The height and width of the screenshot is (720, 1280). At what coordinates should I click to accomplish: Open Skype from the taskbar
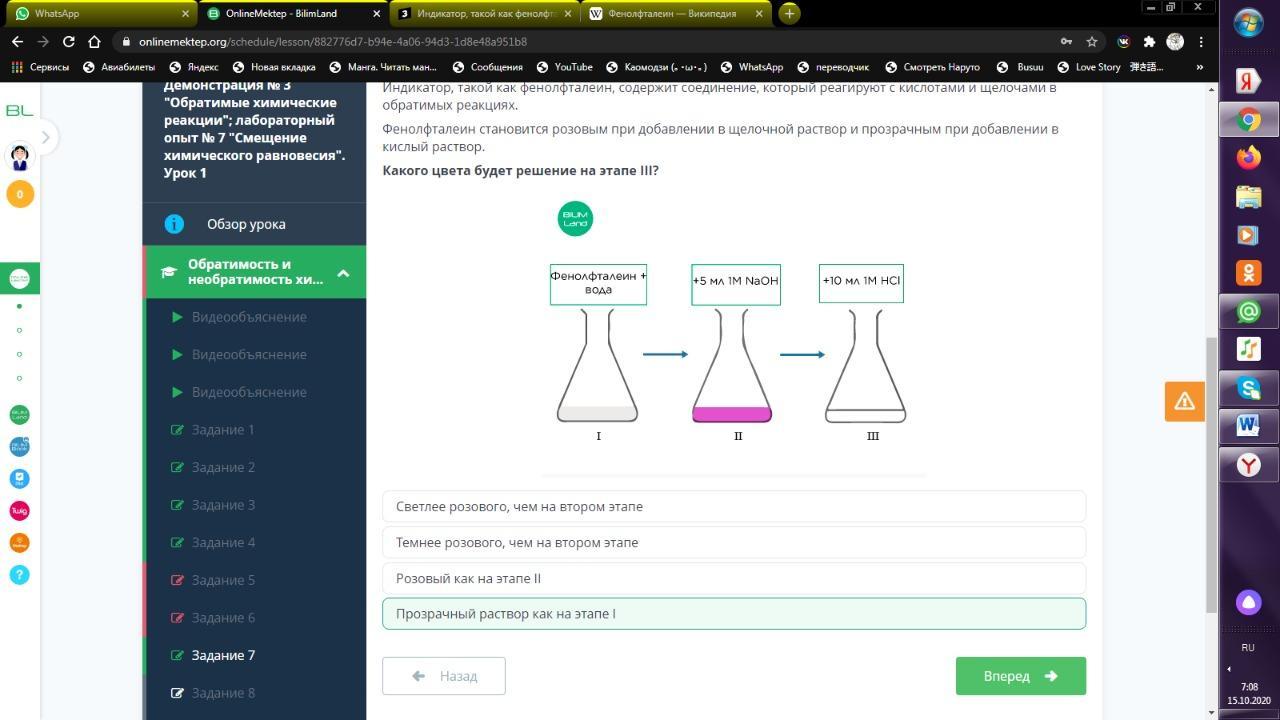coord(1248,387)
